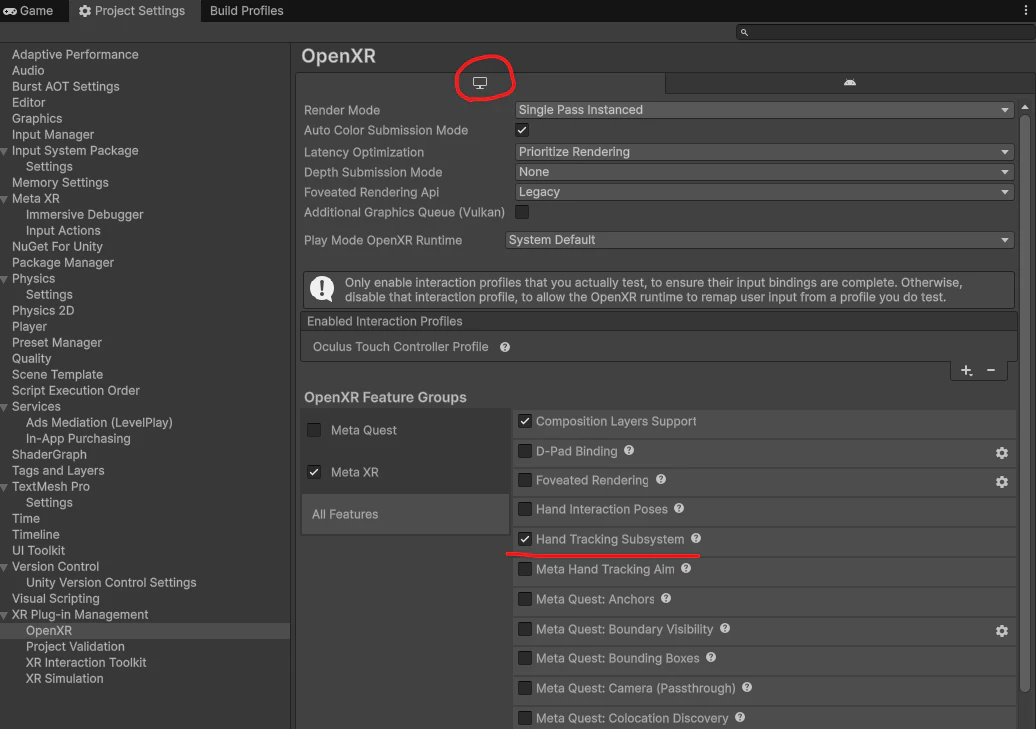Image resolution: width=1036 pixels, height=729 pixels.
Task: Enable the Meta Quest feature group checkbox
Action: coord(314,430)
